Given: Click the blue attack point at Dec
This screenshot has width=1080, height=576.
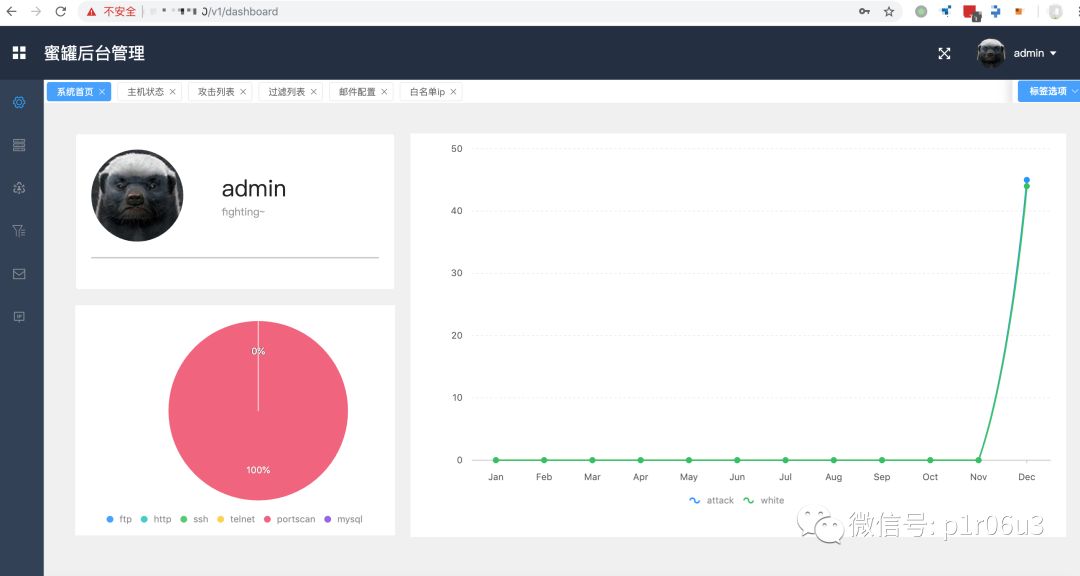Looking at the screenshot, I should pyautogui.click(x=1026, y=180).
